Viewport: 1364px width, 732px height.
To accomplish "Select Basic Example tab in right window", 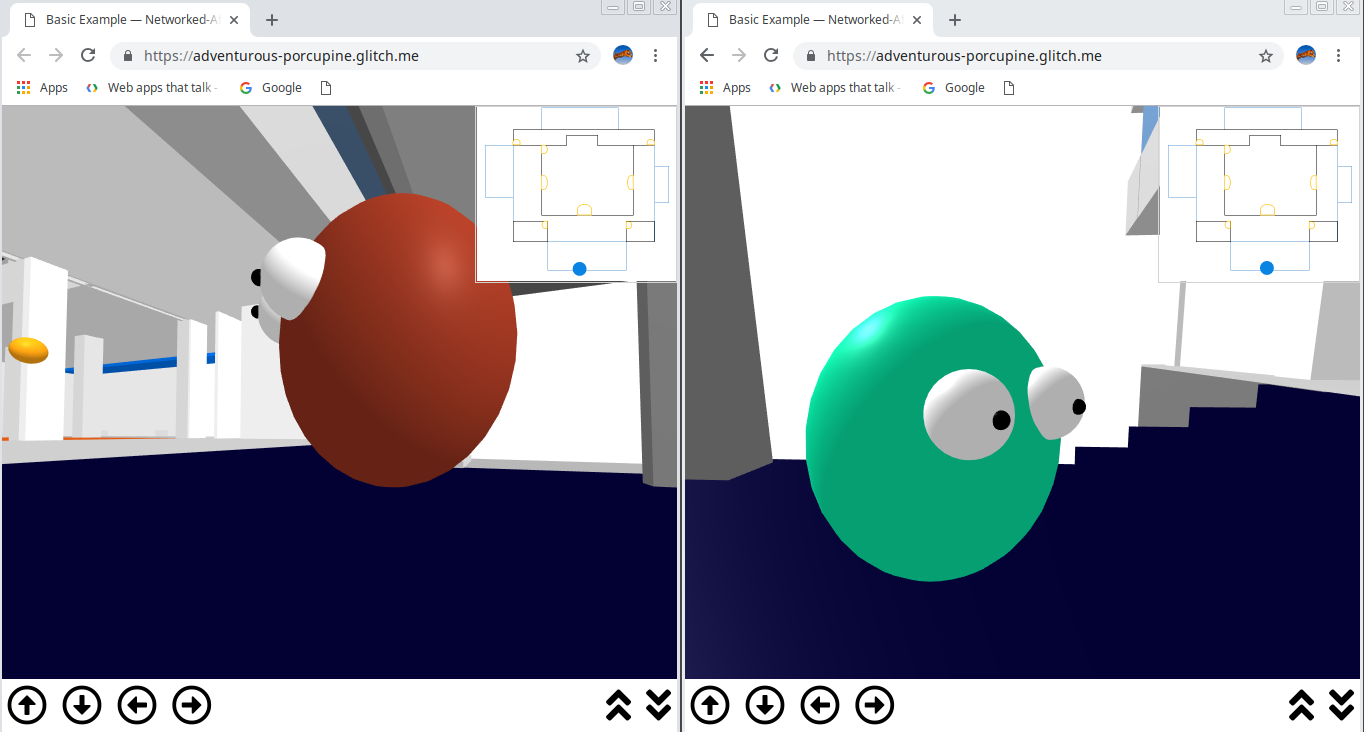I will pyautogui.click(x=811, y=20).
